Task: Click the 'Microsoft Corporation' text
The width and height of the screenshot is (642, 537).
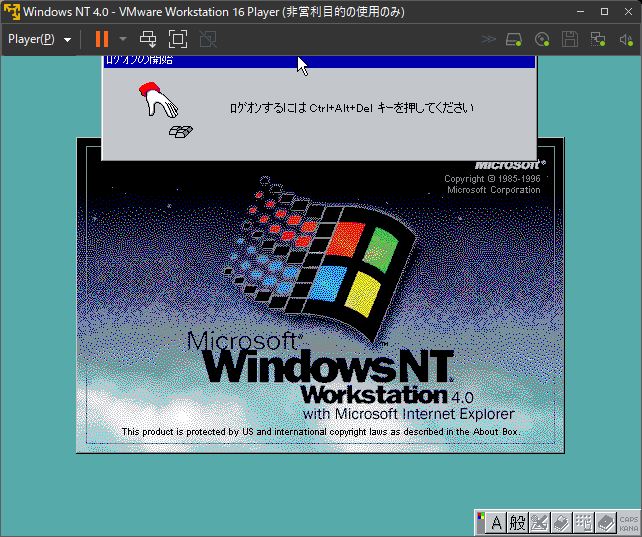Action: coord(493,190)
